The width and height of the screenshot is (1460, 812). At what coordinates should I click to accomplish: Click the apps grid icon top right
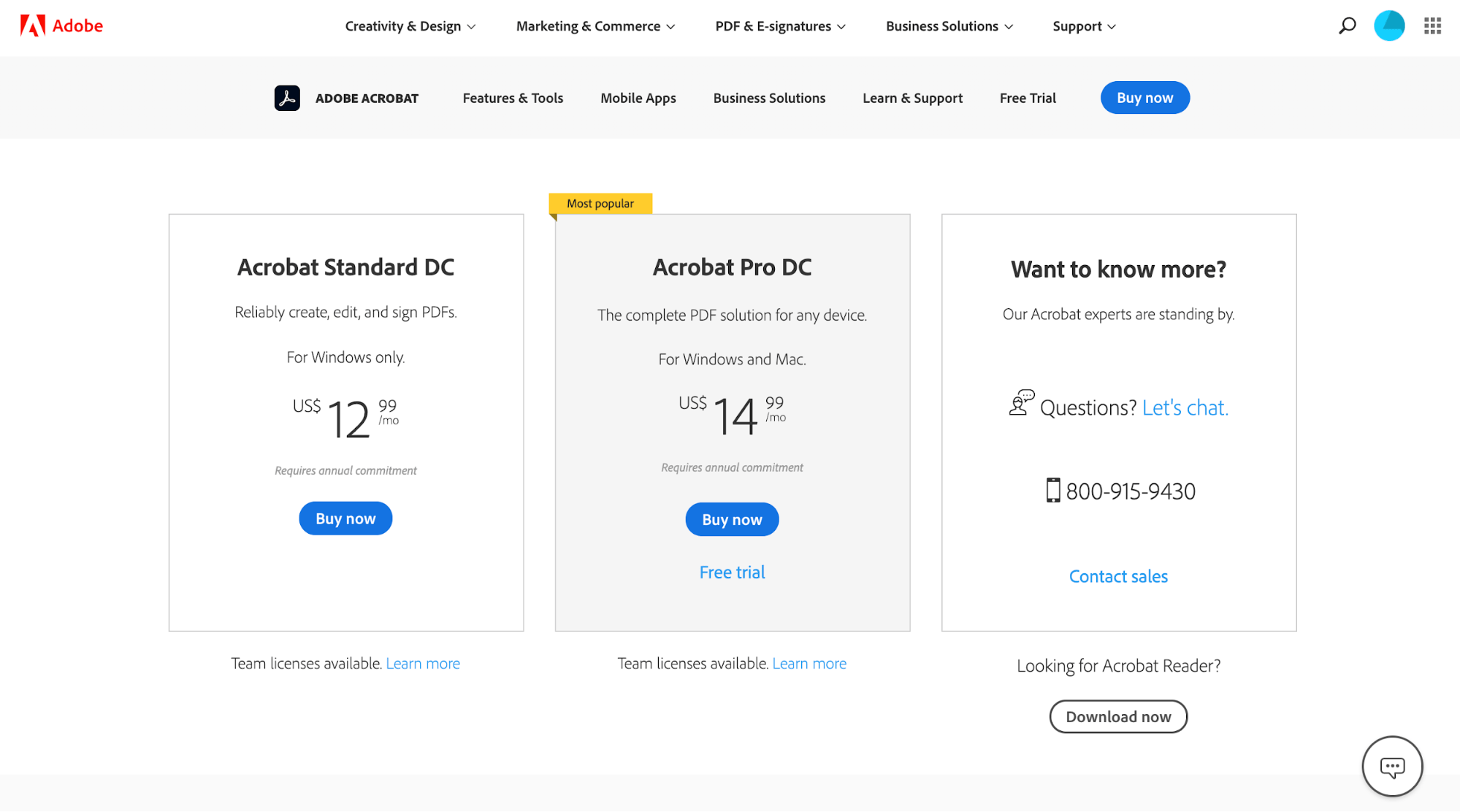coord(1431,26)
